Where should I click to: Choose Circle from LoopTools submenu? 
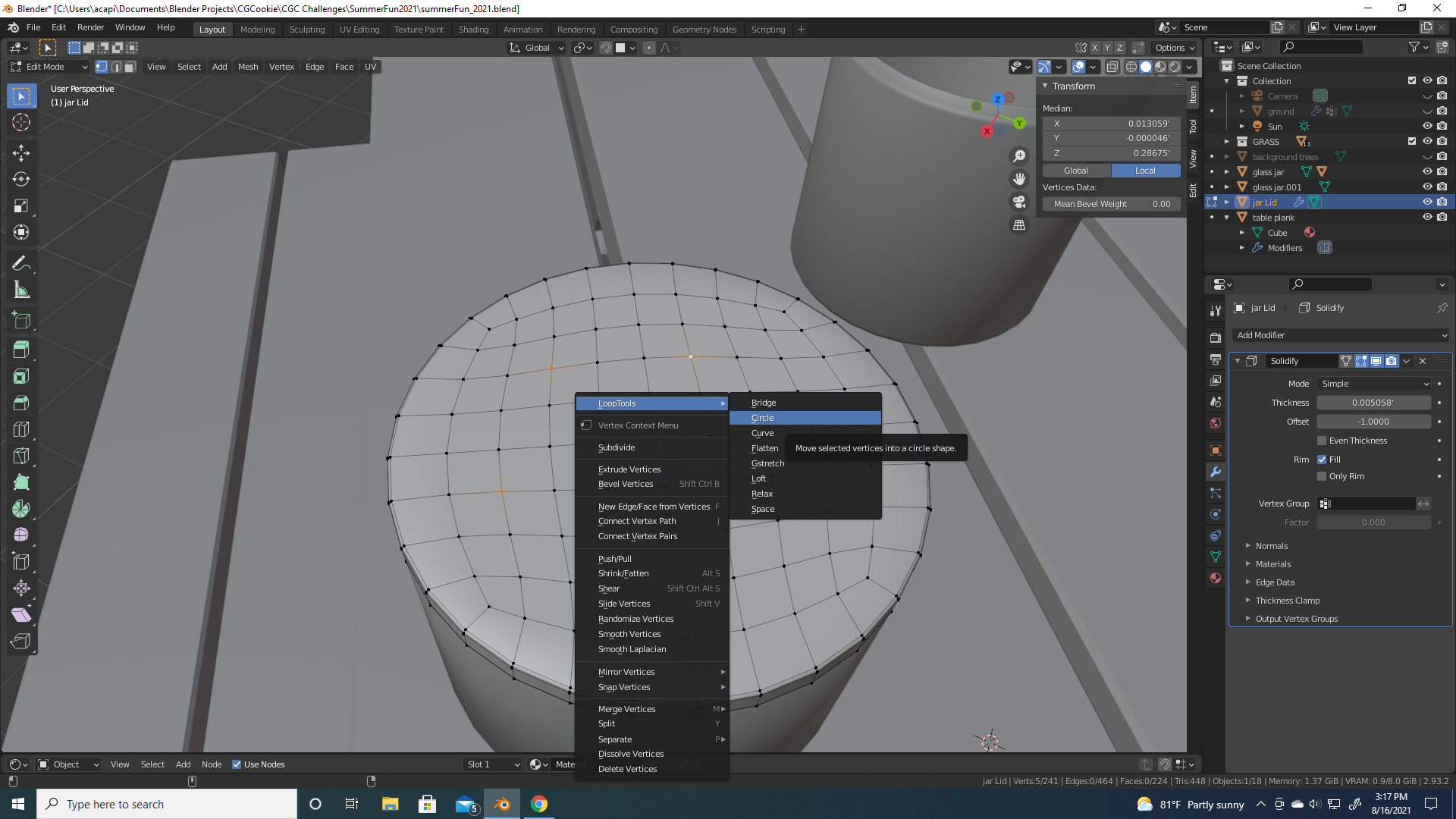click(763, 418)
